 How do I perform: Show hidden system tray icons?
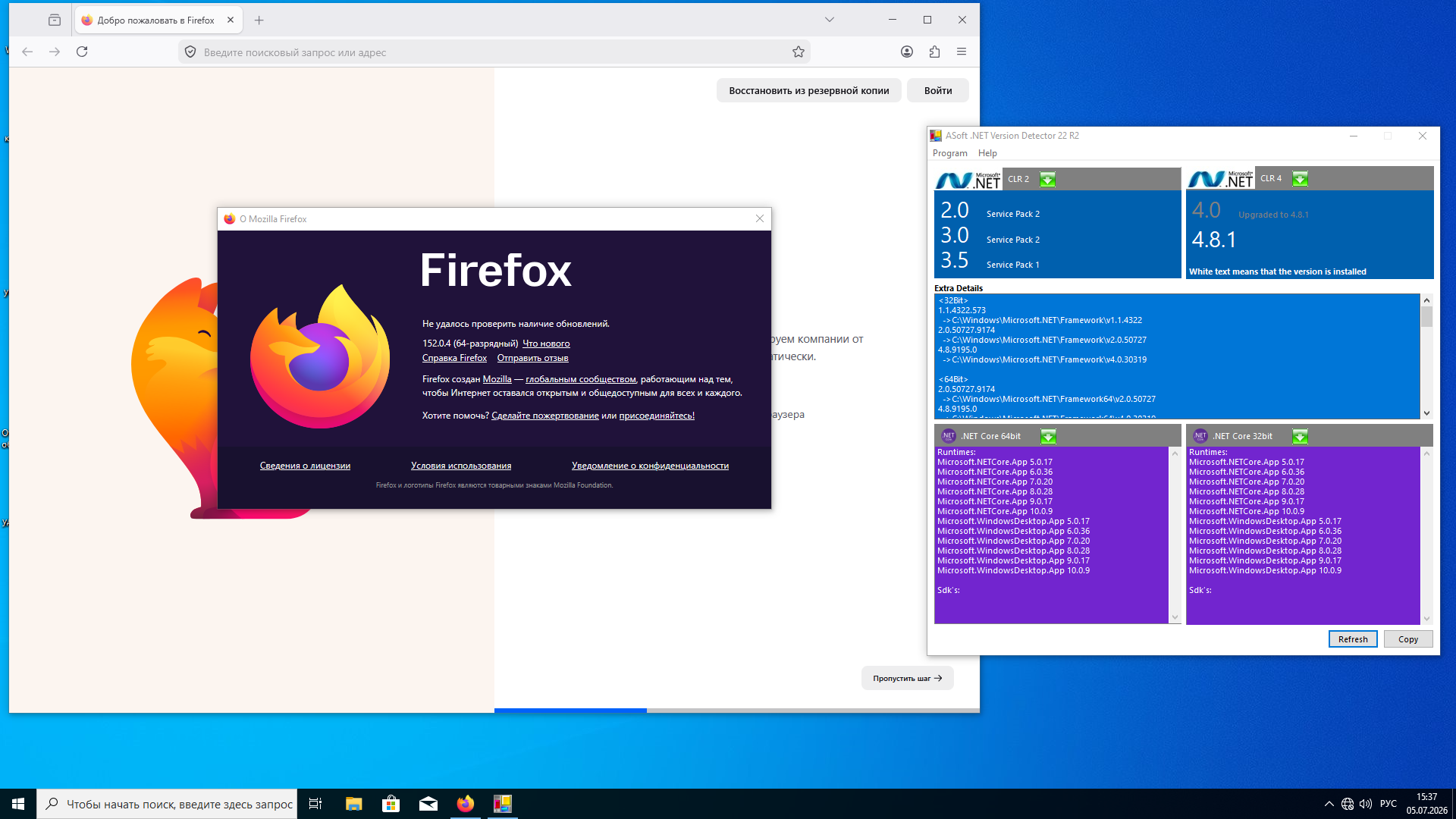[x=1329, y=804]
